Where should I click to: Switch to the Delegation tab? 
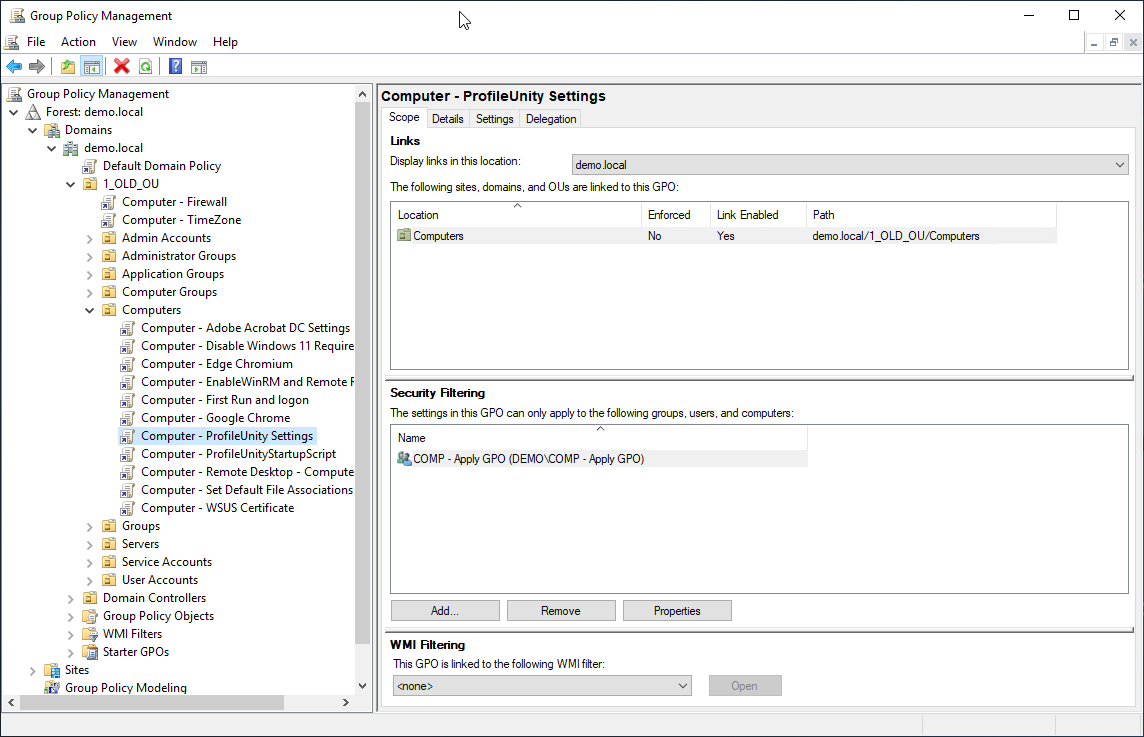551,119
